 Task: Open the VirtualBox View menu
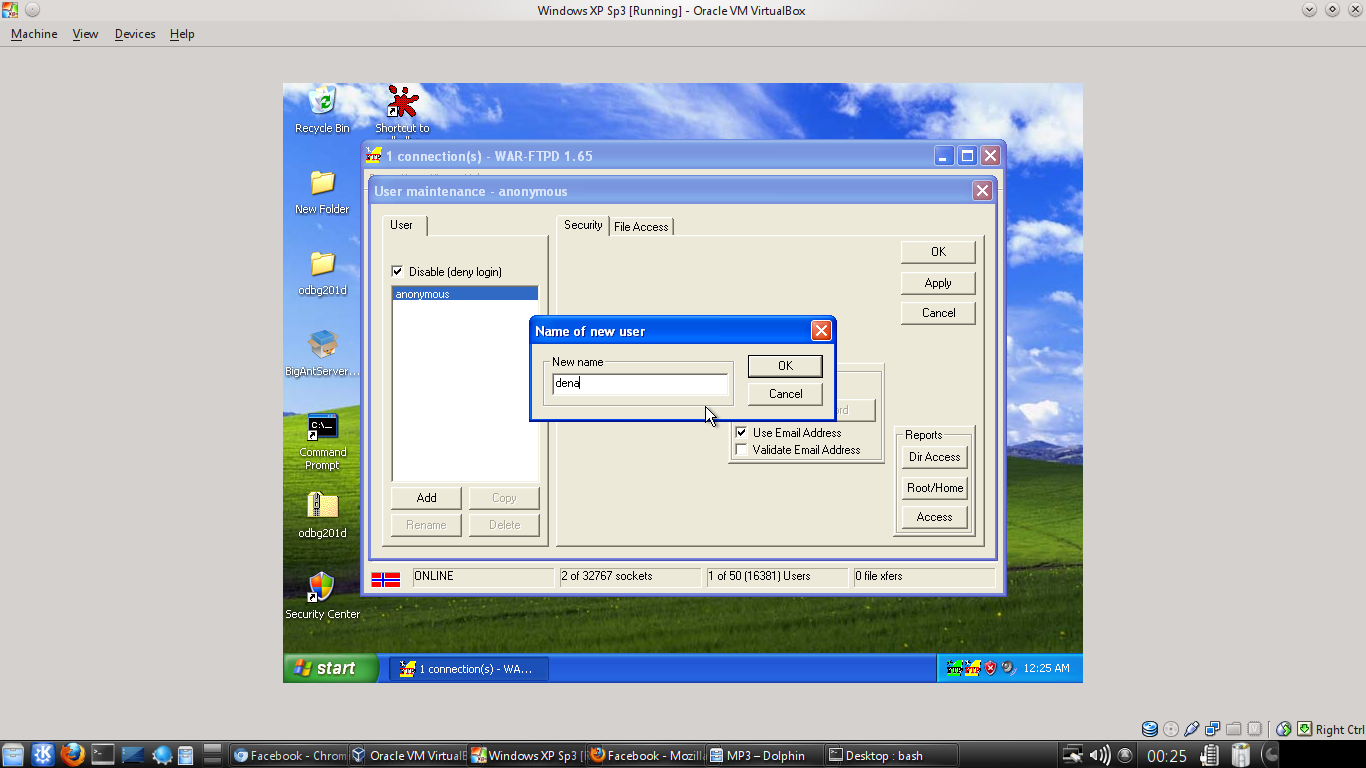pos(85,34)
